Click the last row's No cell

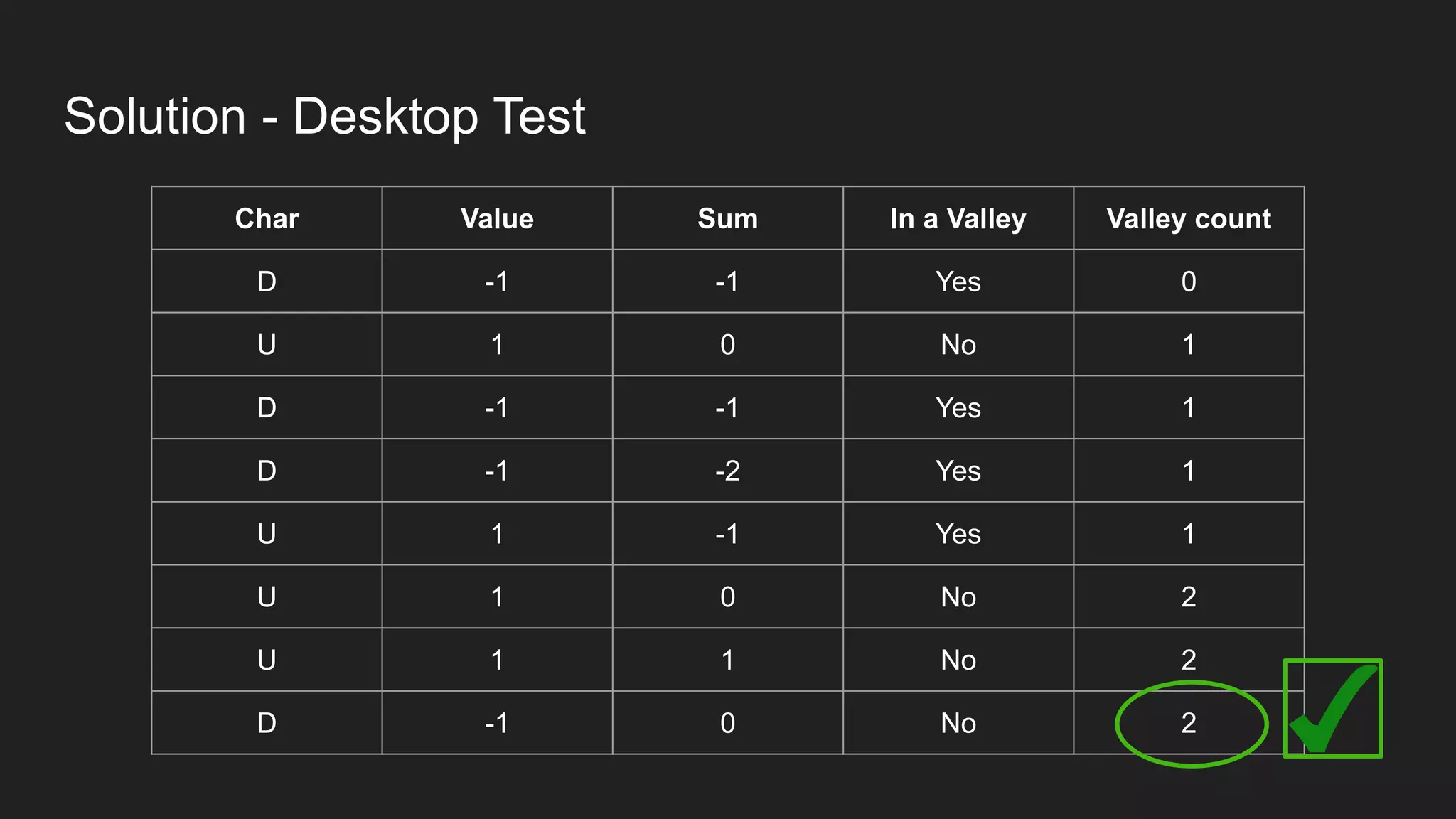[x=958, y=723]
